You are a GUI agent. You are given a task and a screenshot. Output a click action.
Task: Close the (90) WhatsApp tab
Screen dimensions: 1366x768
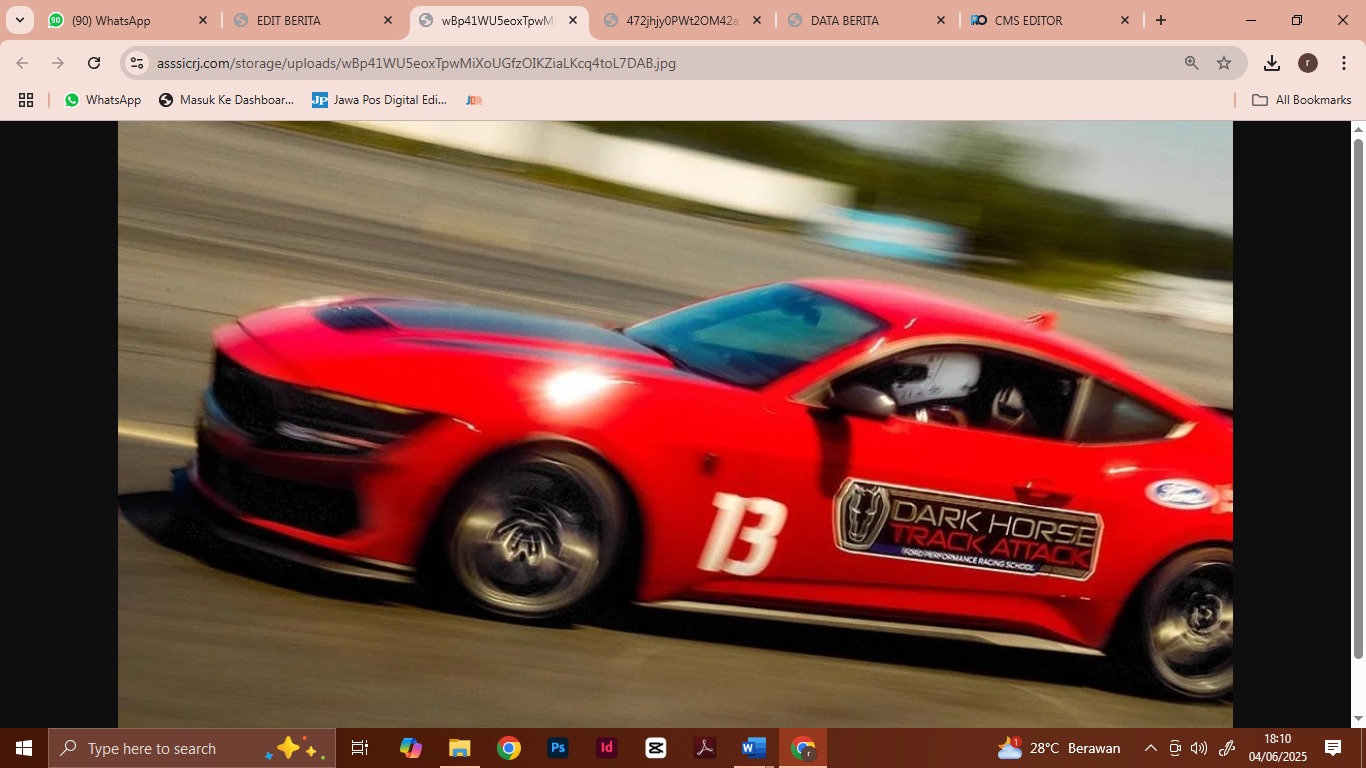click(x=203, y=20)
